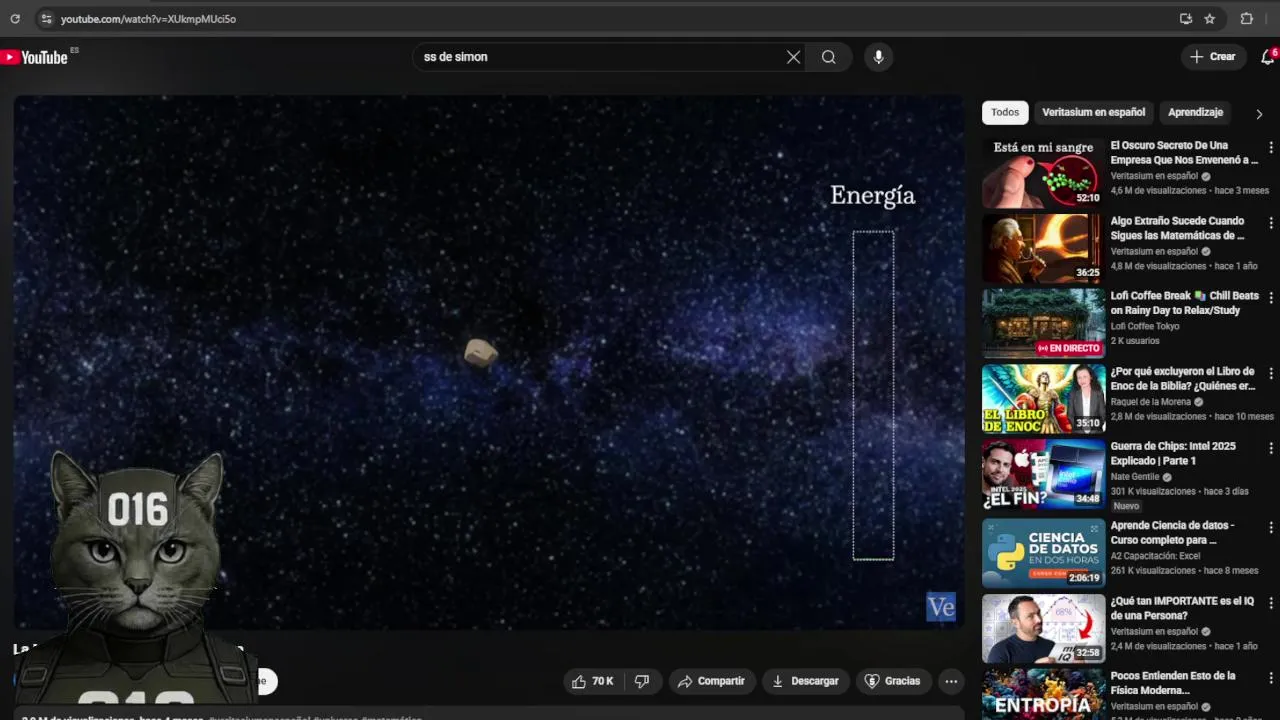Open options for El Oscuro Secreto video

pyautogui.click(x=1271, y=147)
